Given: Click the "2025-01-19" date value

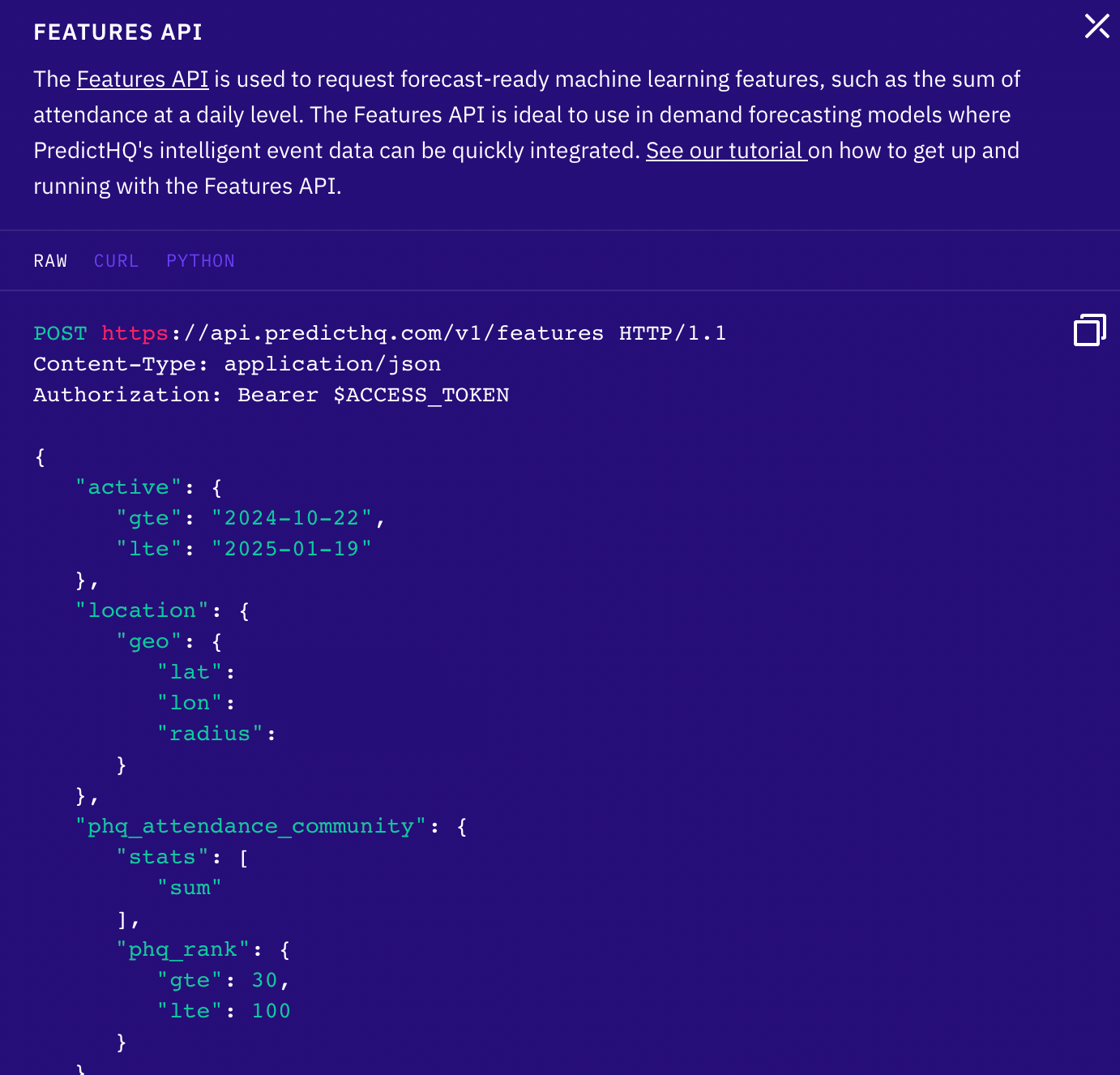Looking at the screenshot, I should click(292, 549).
